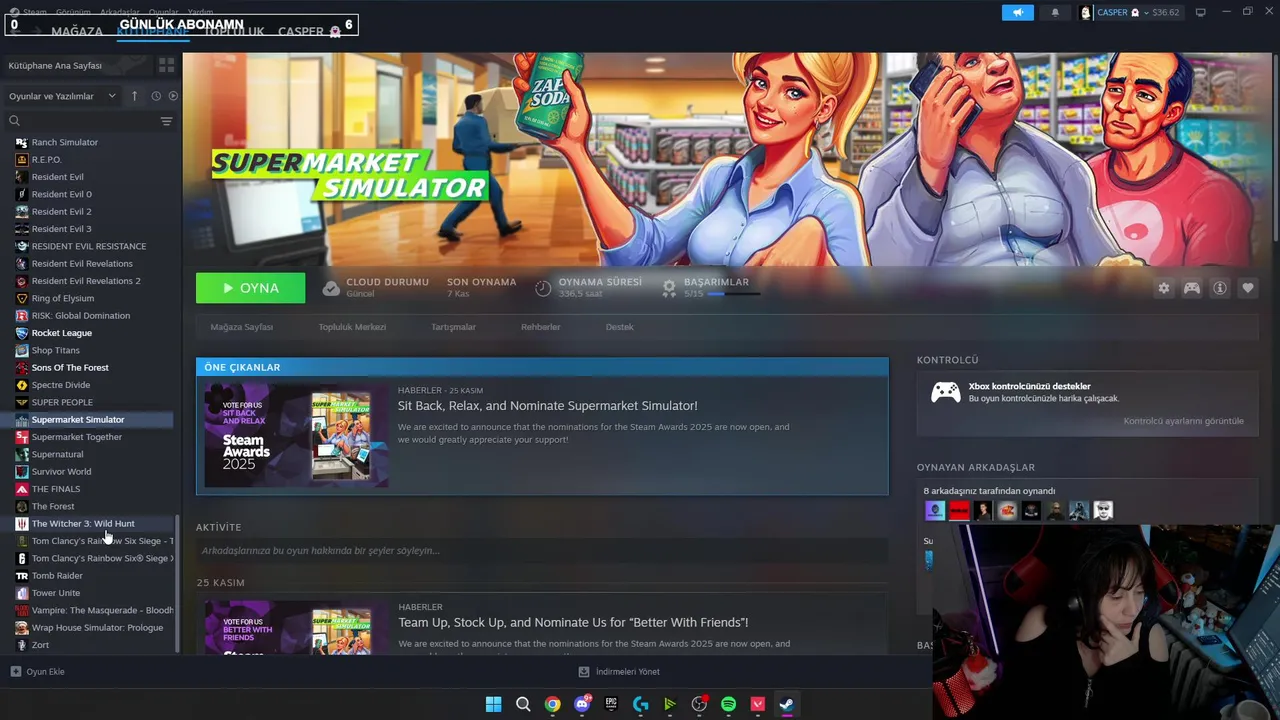Viewport: 1280px width, 720px height.
Task: Click the CASPER profile avatar
Action: coord(1086,13)
